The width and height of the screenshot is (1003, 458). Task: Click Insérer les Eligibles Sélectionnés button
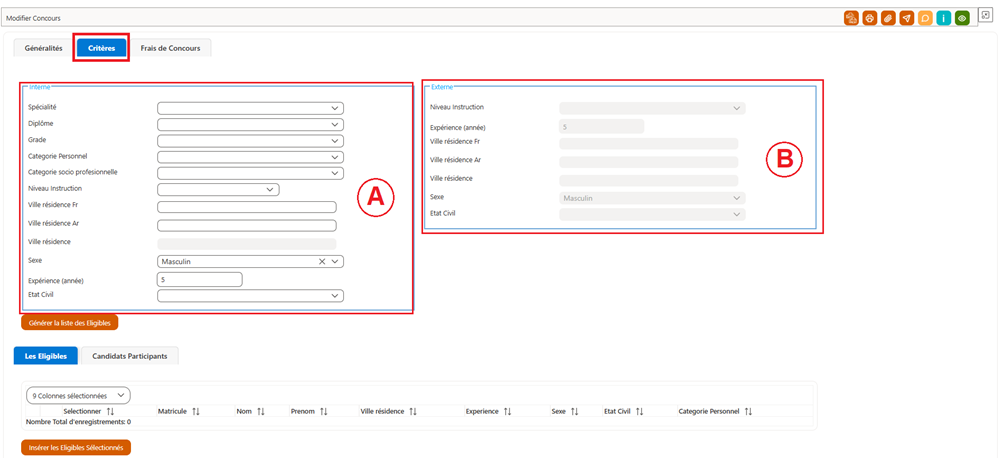76,447
